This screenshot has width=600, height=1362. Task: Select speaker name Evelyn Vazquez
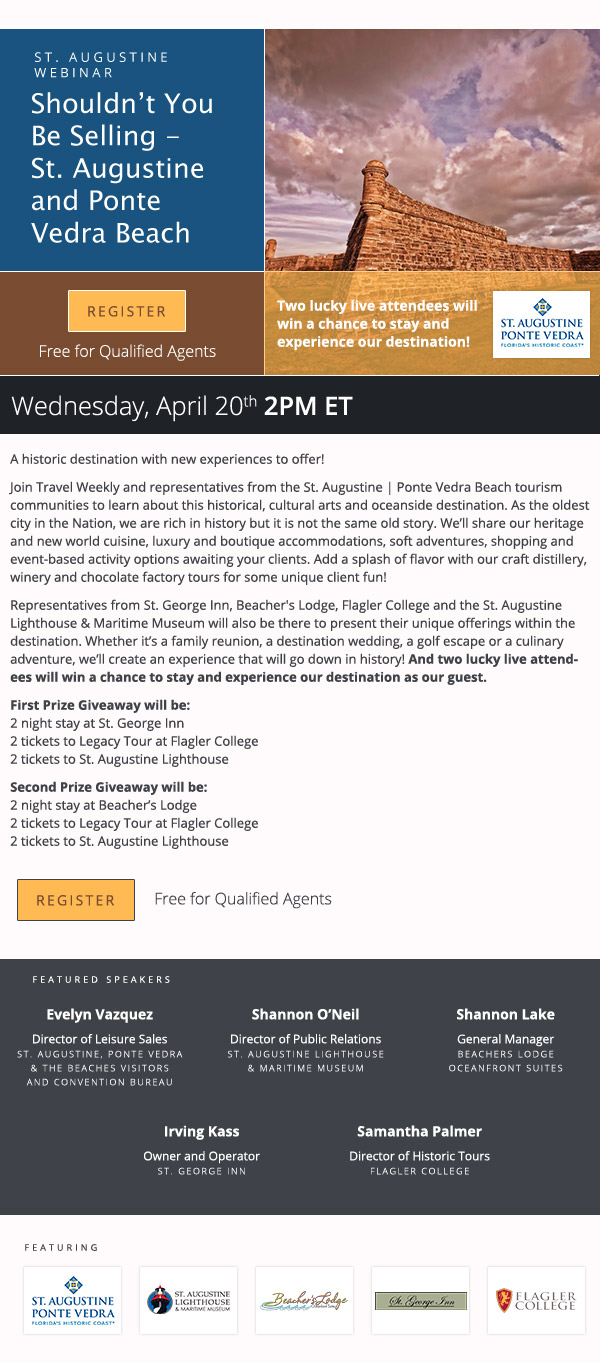[100, 1014]
